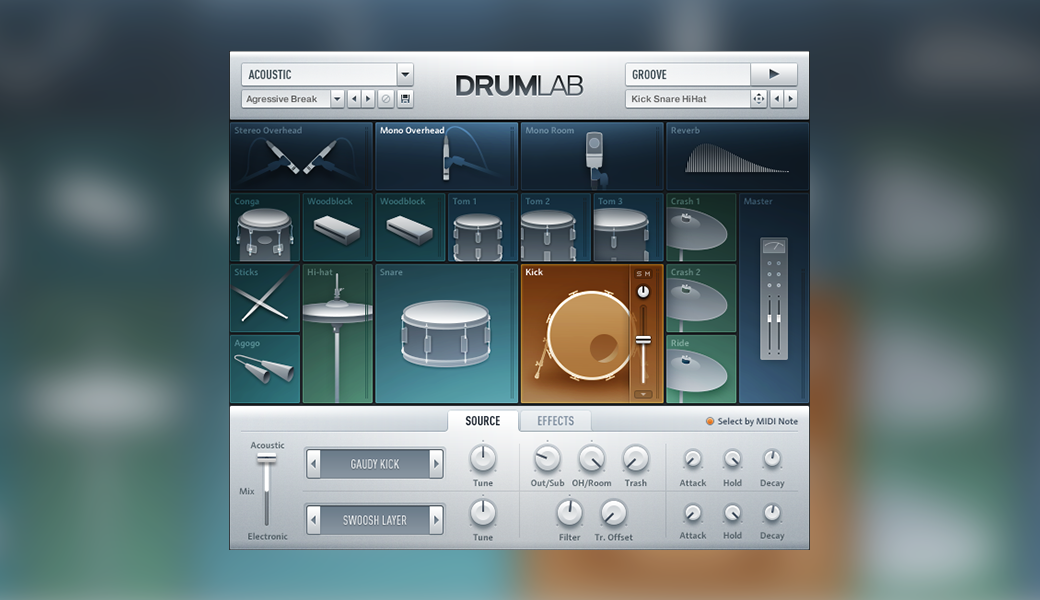Select the Crash 1 cymbal pad
The image size is (1040, 600).
[701, 227]
